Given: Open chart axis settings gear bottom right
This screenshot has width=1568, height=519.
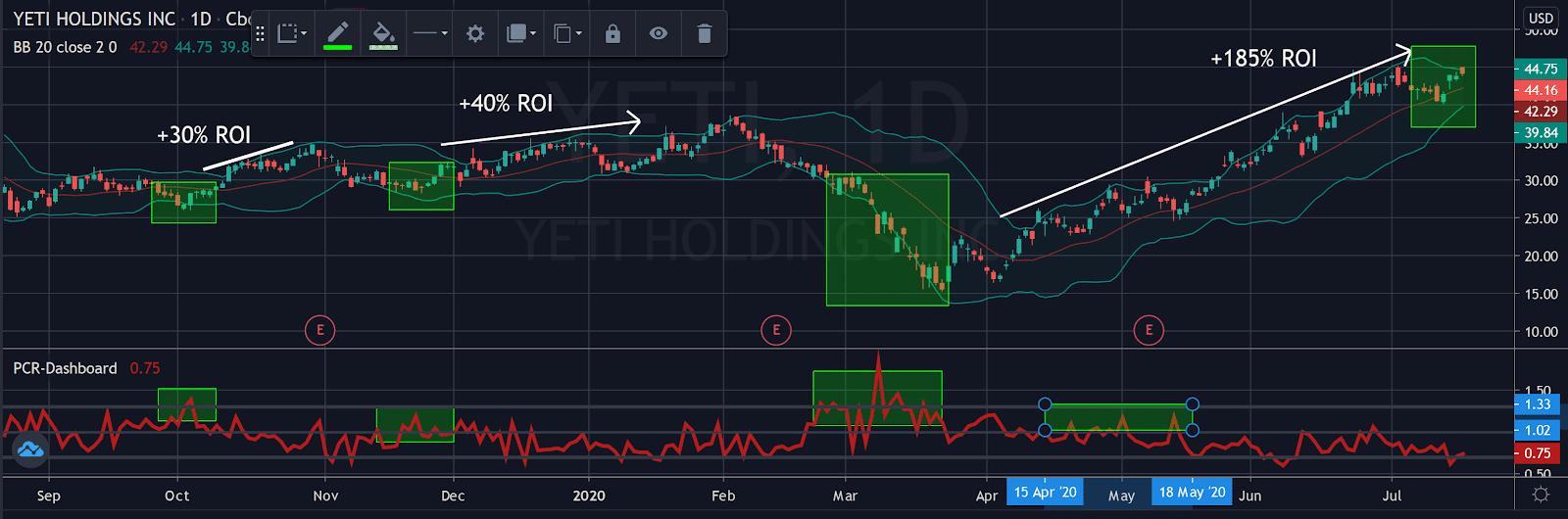Looking at the screenshot, I should click(x=1541, y=495).
